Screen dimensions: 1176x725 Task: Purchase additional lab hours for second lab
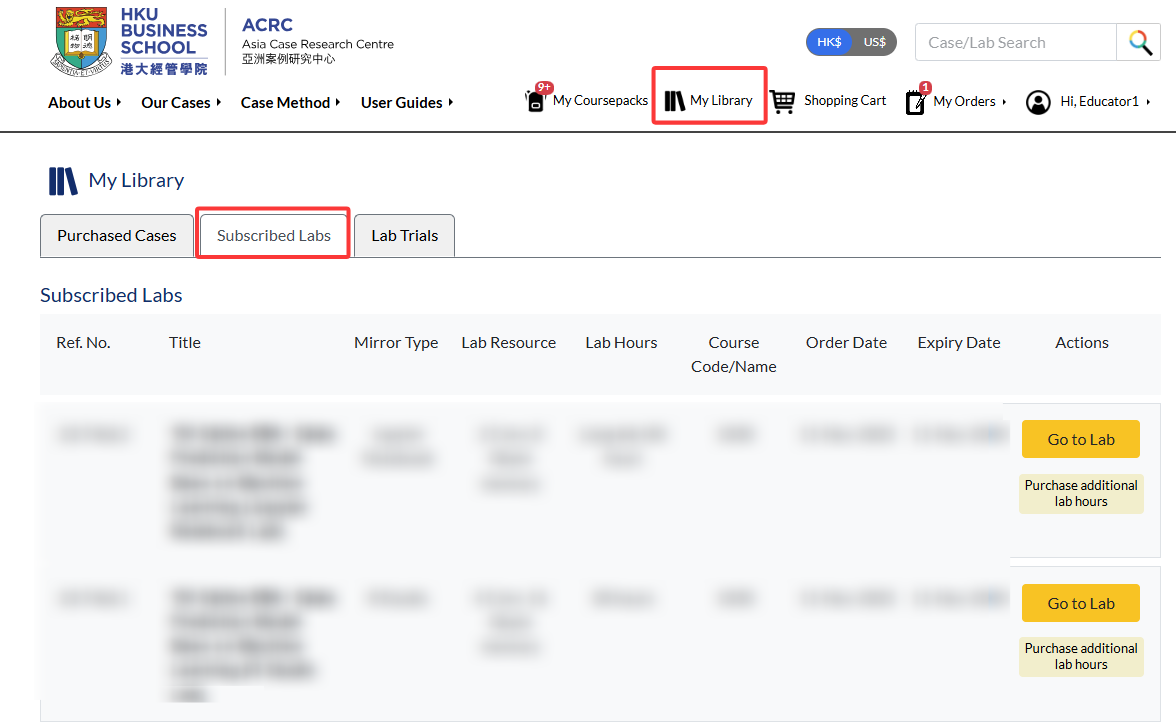pyautogui.click(x=1081, y=656)
